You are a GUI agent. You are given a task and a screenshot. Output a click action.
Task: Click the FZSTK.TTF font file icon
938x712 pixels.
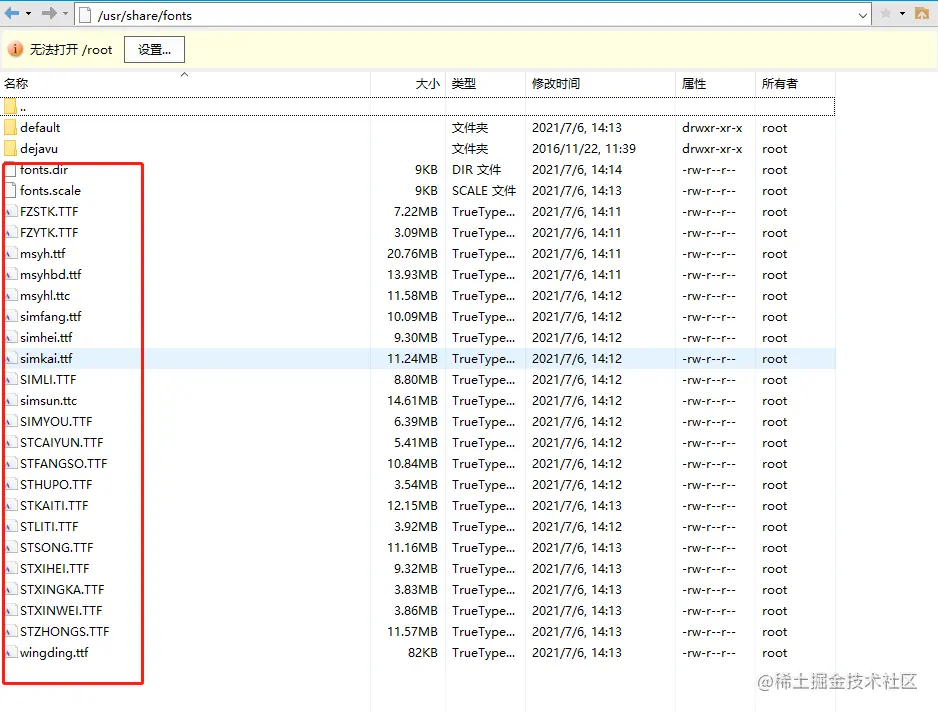10,212
